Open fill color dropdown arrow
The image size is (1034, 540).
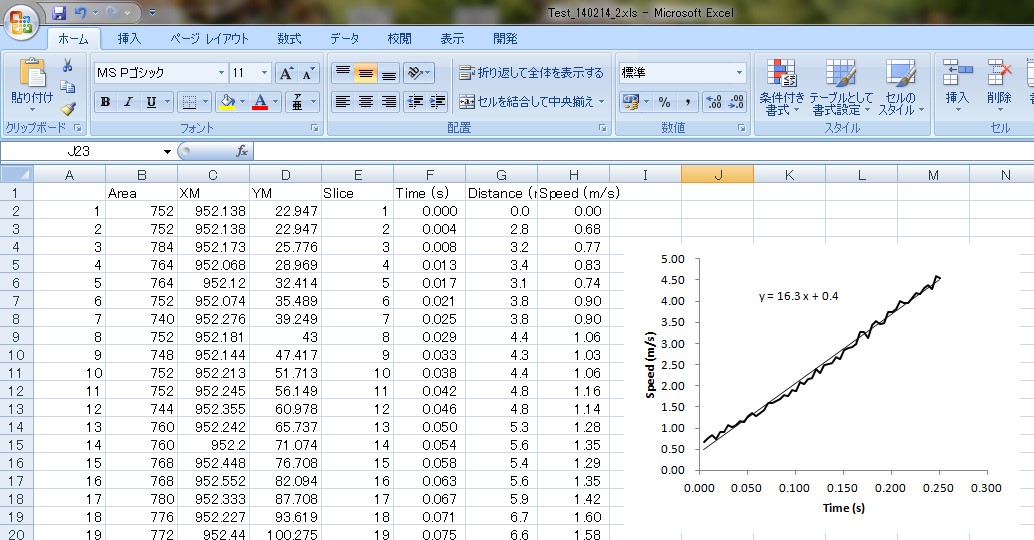[242, 102]
